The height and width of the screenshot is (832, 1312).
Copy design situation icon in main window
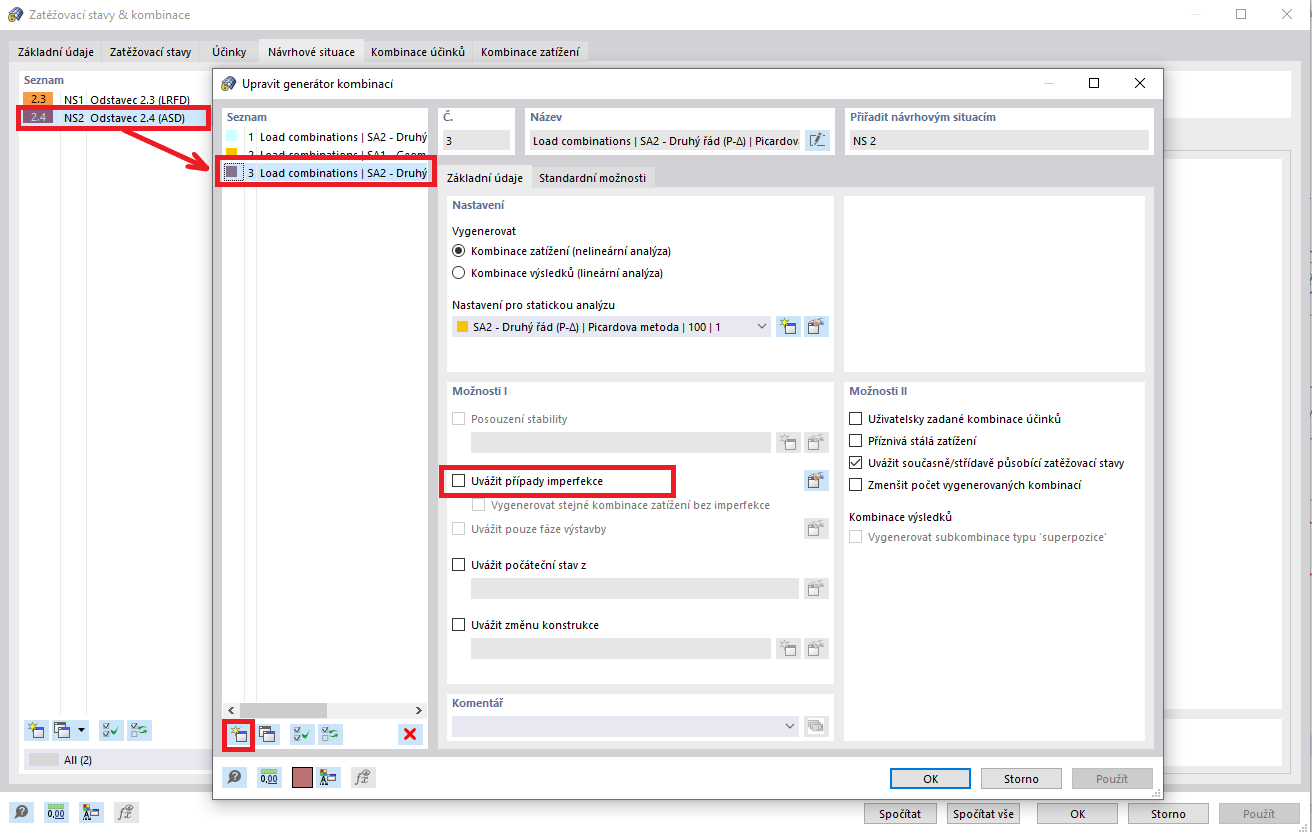(63, 730)
